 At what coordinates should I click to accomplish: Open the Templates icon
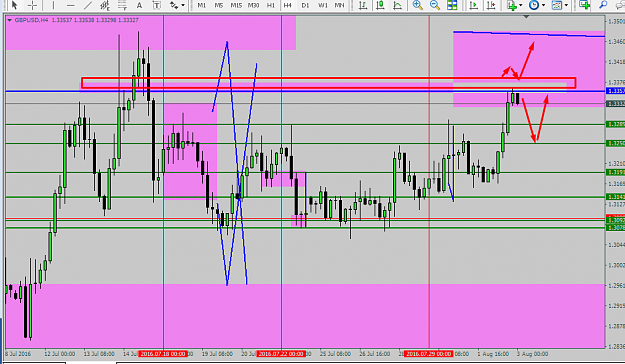point(557,5)
